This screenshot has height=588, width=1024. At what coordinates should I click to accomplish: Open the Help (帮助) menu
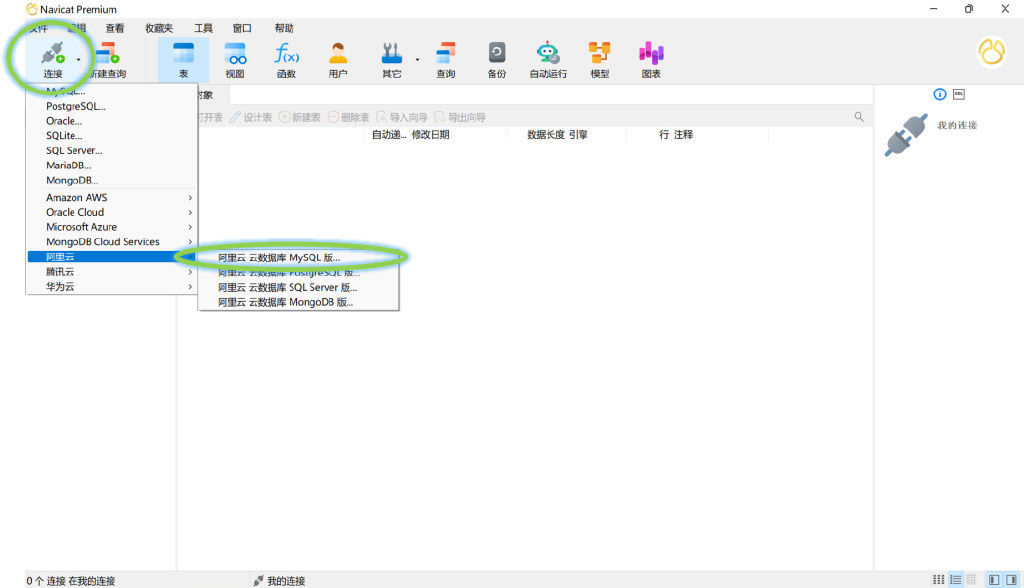(284, 28)
